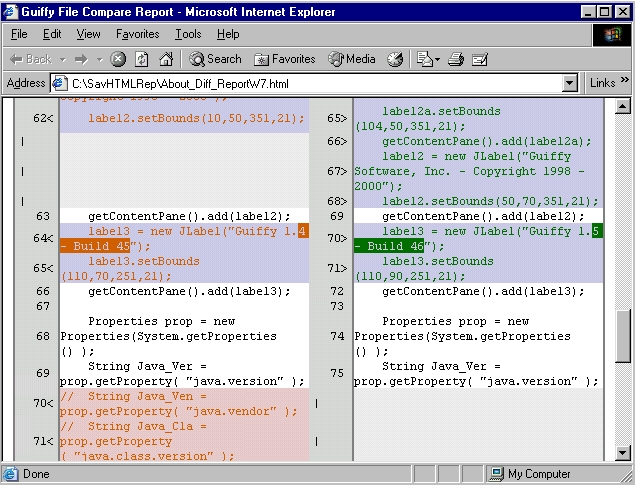The width and height of the screenshot is (635, 485).
Task: Click line number 62< on left
Action: click(43, 118)
